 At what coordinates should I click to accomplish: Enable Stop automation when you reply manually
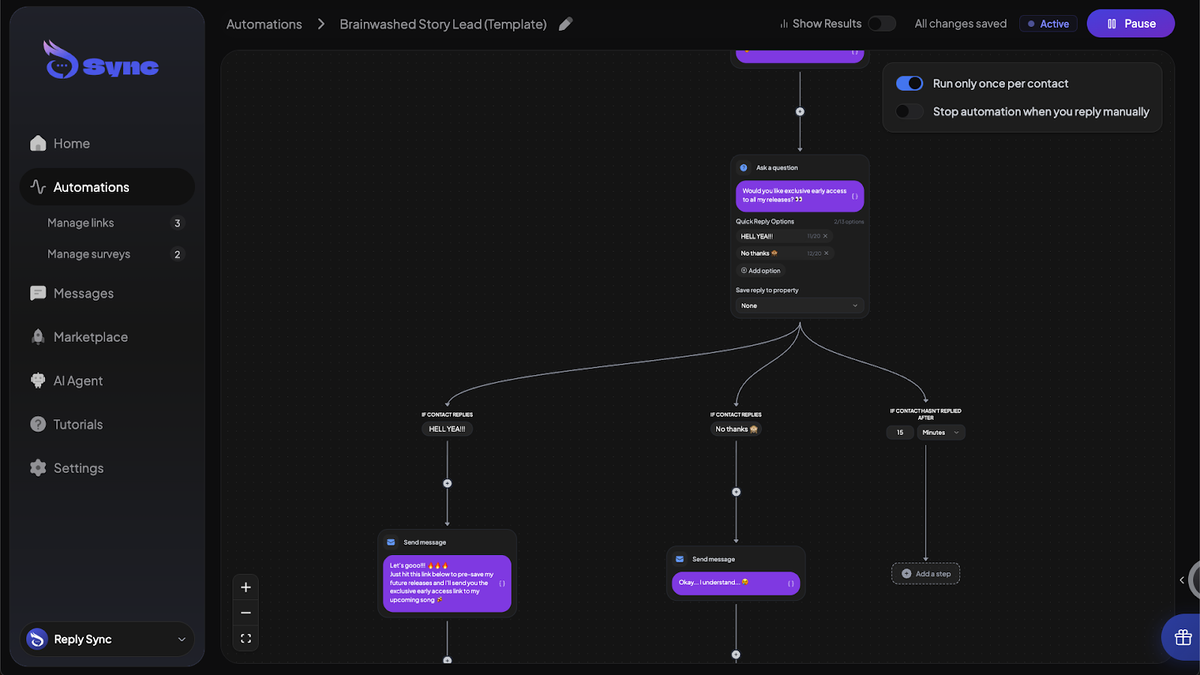[909, 112]
